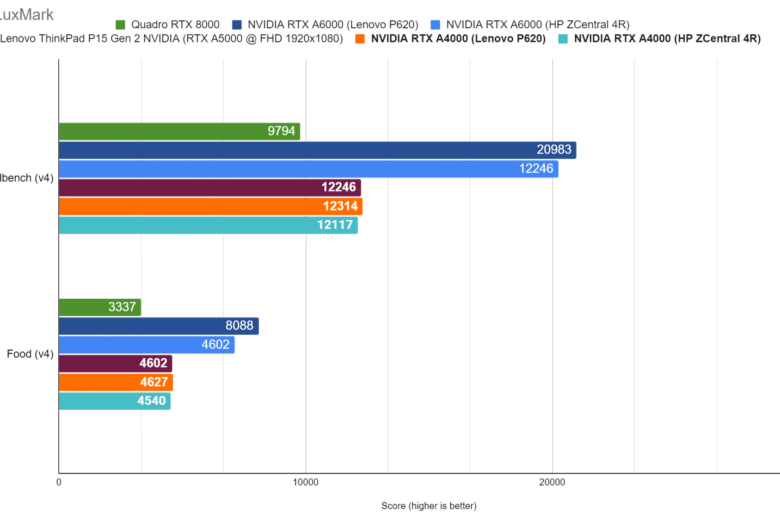Viewport: 780px width, 516px height.
Task: Click the teal A4000 HP ZCentral legend swatch
Action: (x=563, y=39)
